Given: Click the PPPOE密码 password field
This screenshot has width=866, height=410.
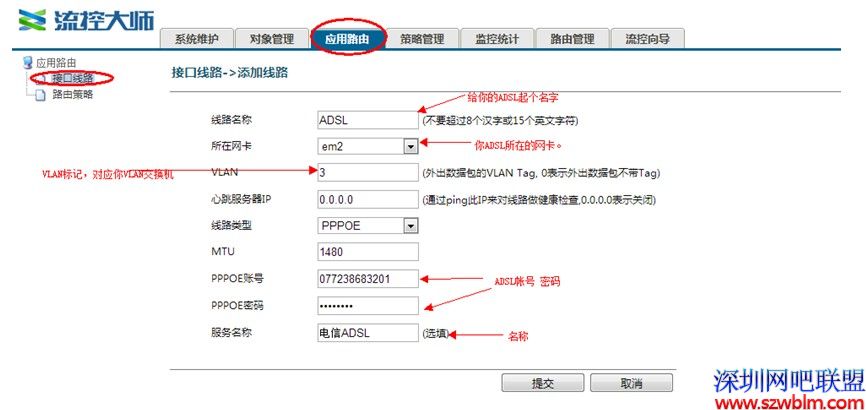Looking at the screenshot, I should coord(365,305).
